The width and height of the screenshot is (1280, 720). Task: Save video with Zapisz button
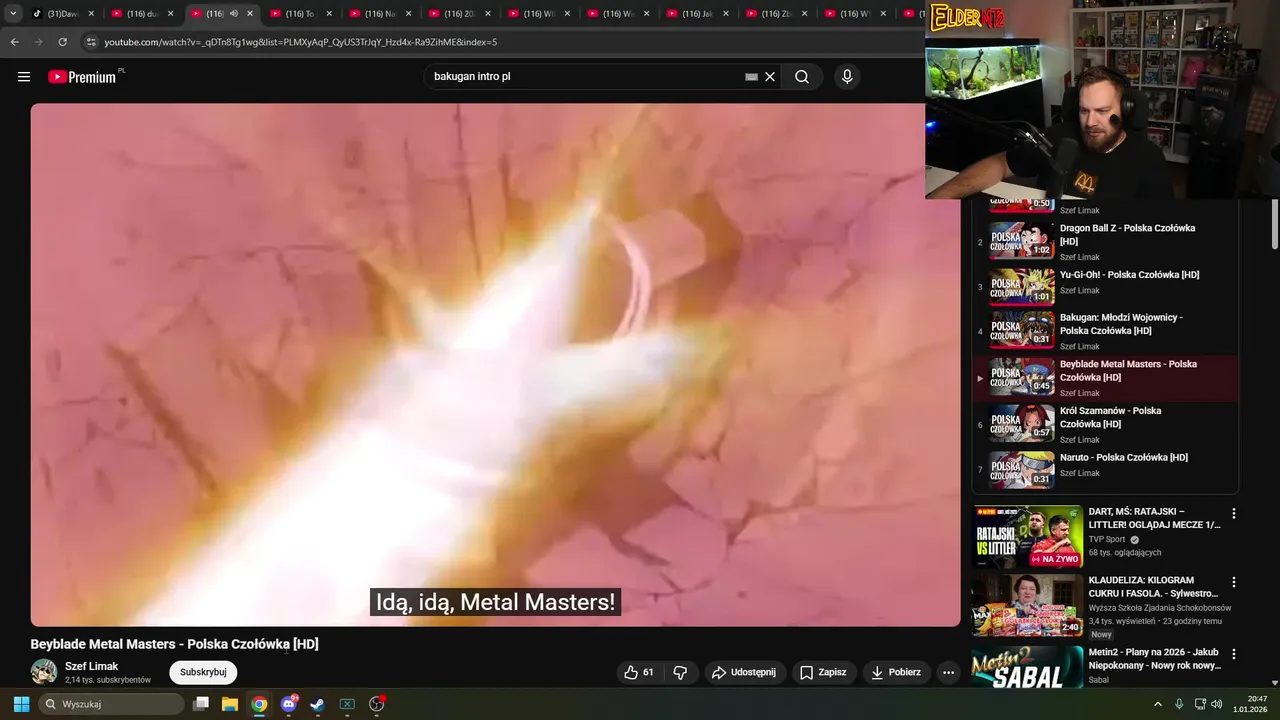pos(823,672)
